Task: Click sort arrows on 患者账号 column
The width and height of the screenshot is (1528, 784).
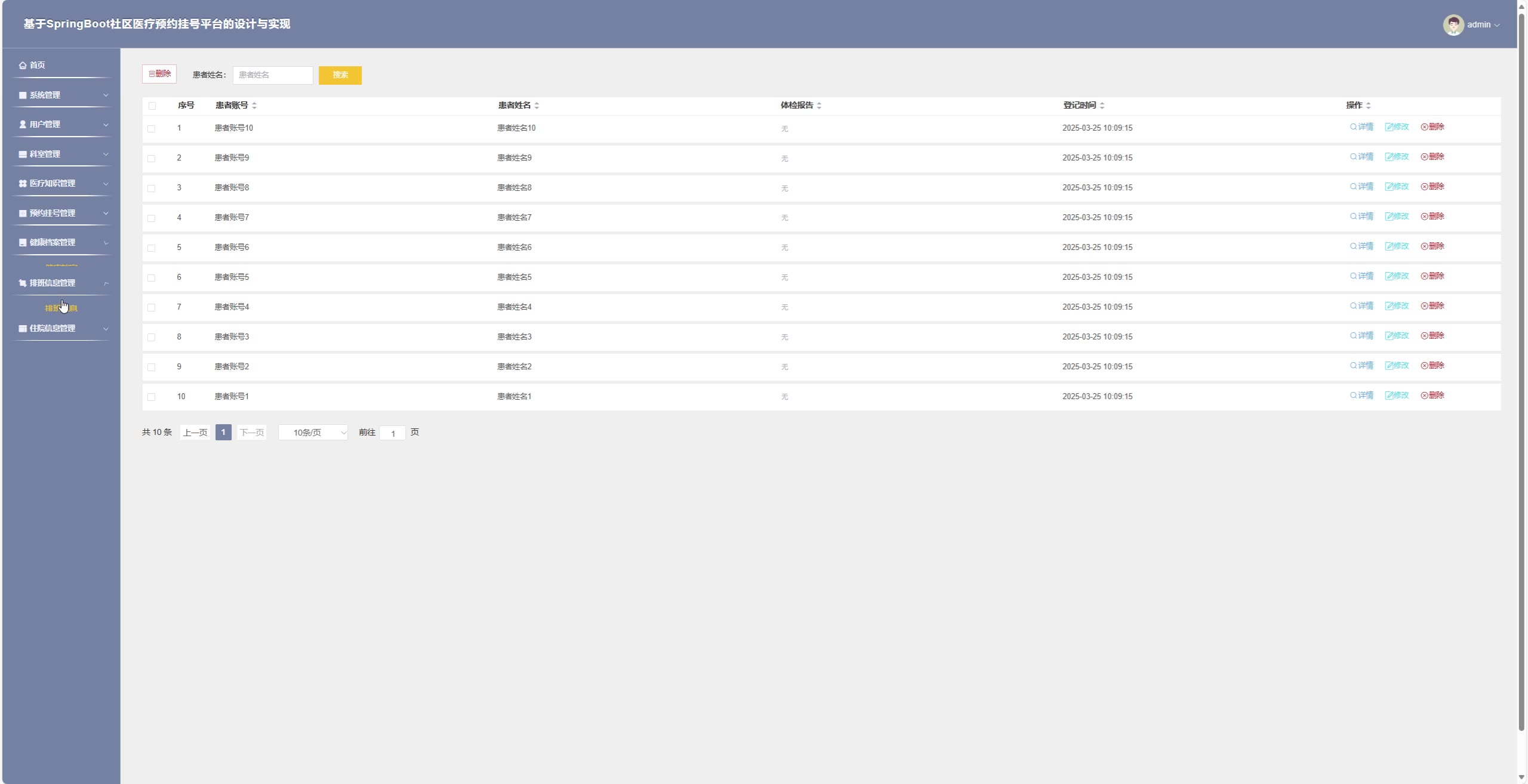Action: (x=254, y=106)
